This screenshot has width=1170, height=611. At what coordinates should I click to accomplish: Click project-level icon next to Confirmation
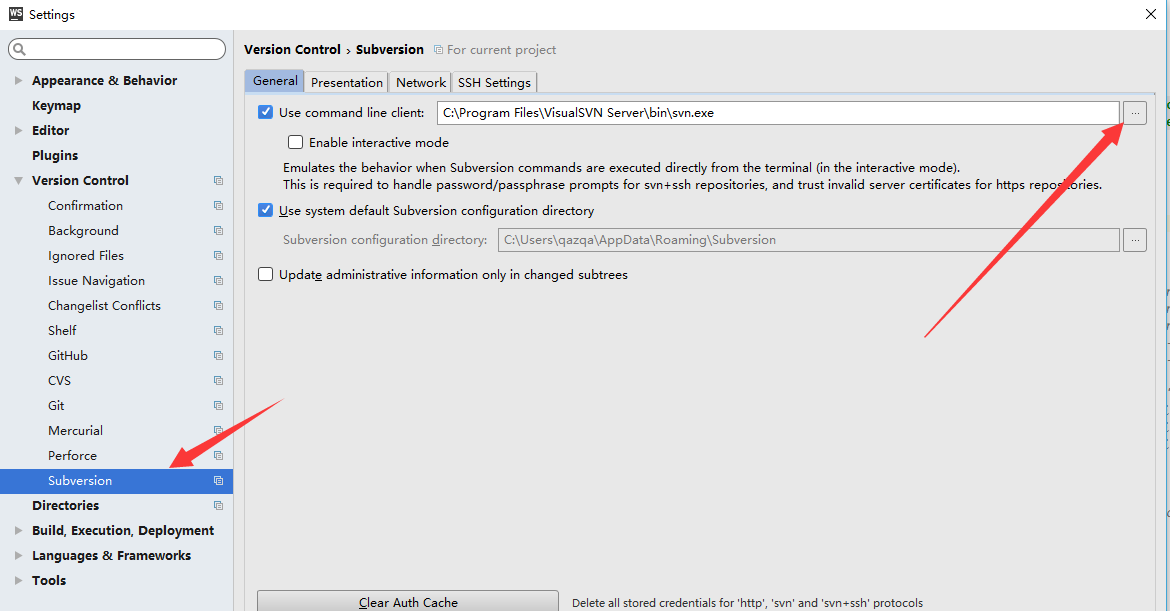(218, 205)
